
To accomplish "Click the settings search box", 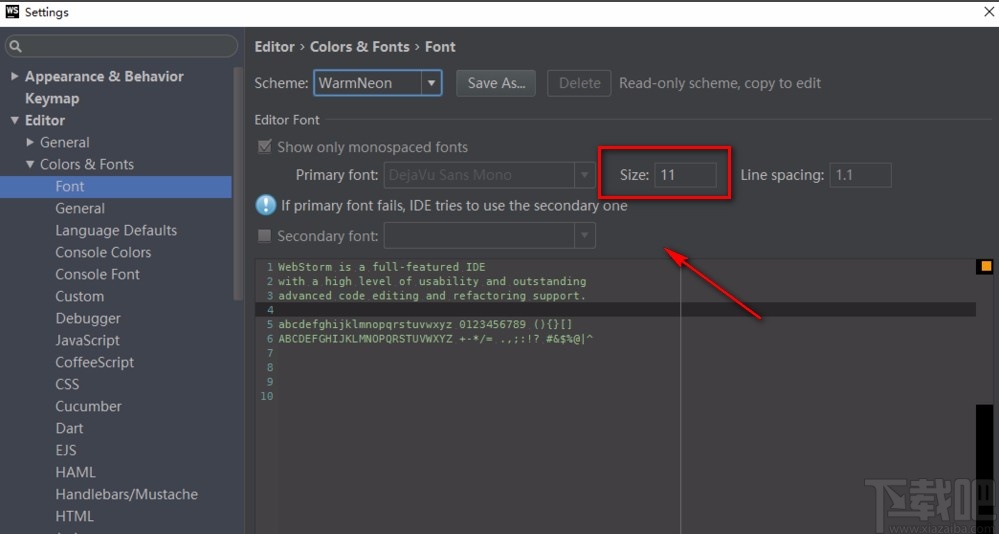I will click(121, 47).
